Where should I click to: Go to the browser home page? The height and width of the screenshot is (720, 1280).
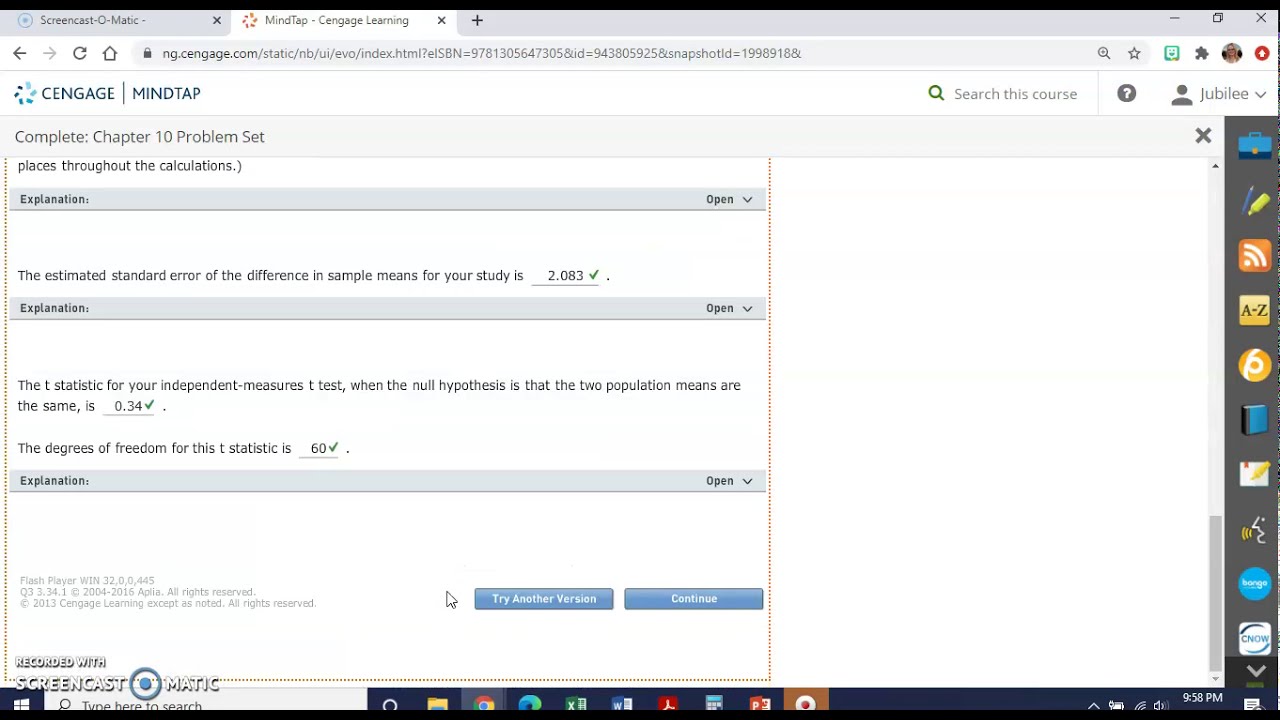tap(110, 53)
